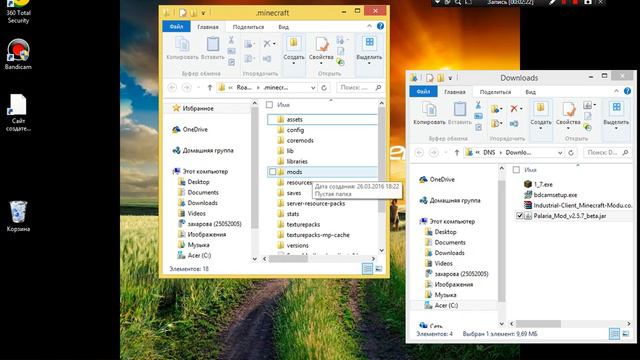Click the red delete X in Downloads ribbon

[514, 108]
